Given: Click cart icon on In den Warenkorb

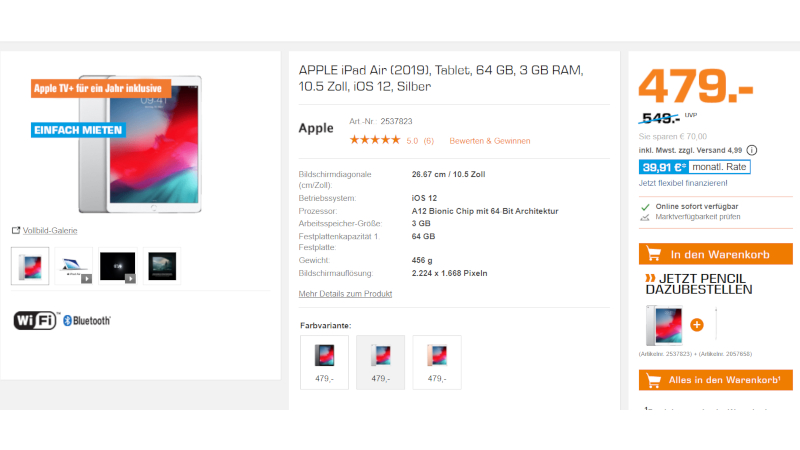Looking at the screenshot, I should point(654,254).
